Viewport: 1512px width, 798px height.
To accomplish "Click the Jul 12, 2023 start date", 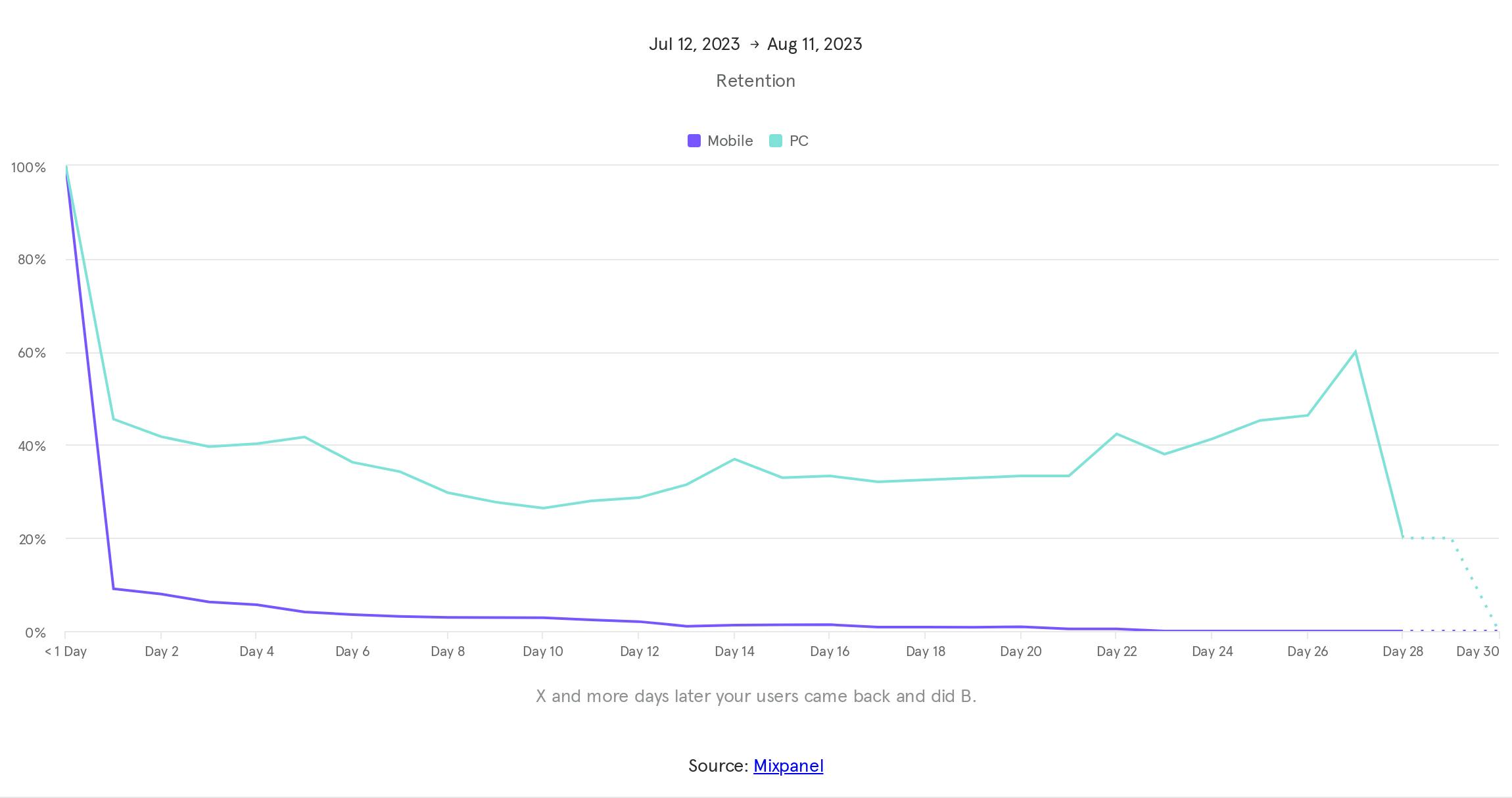I will pyautogui.click(x=694, y=44).
